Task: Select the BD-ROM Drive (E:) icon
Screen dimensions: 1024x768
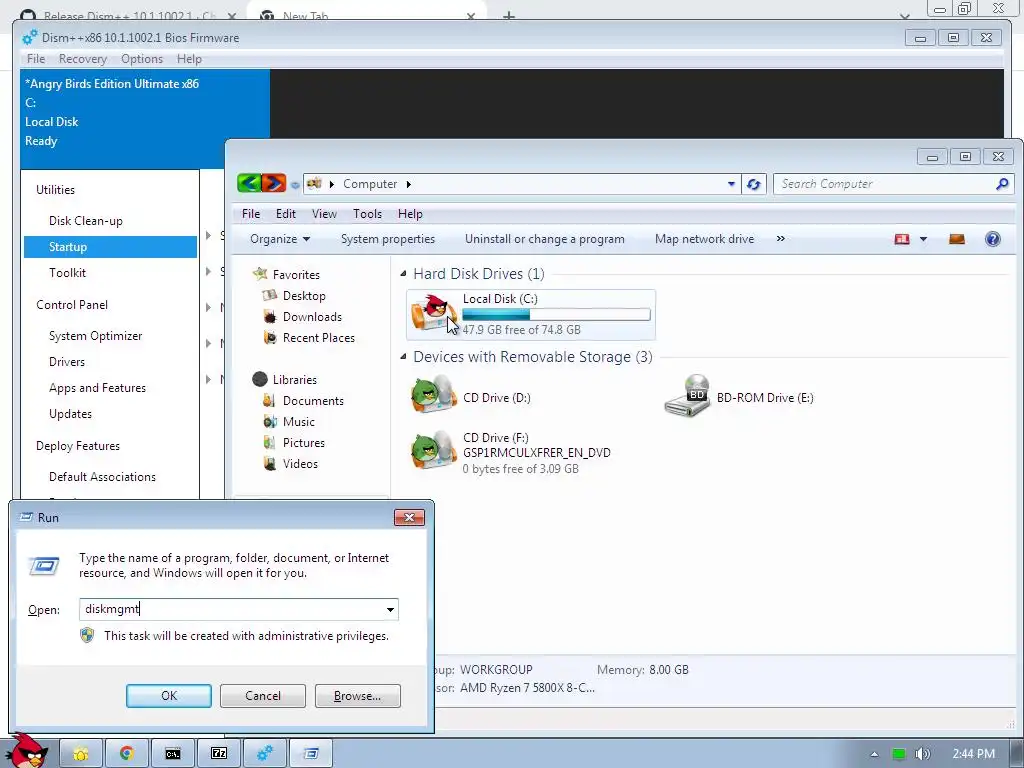Action: click(687, 396)
